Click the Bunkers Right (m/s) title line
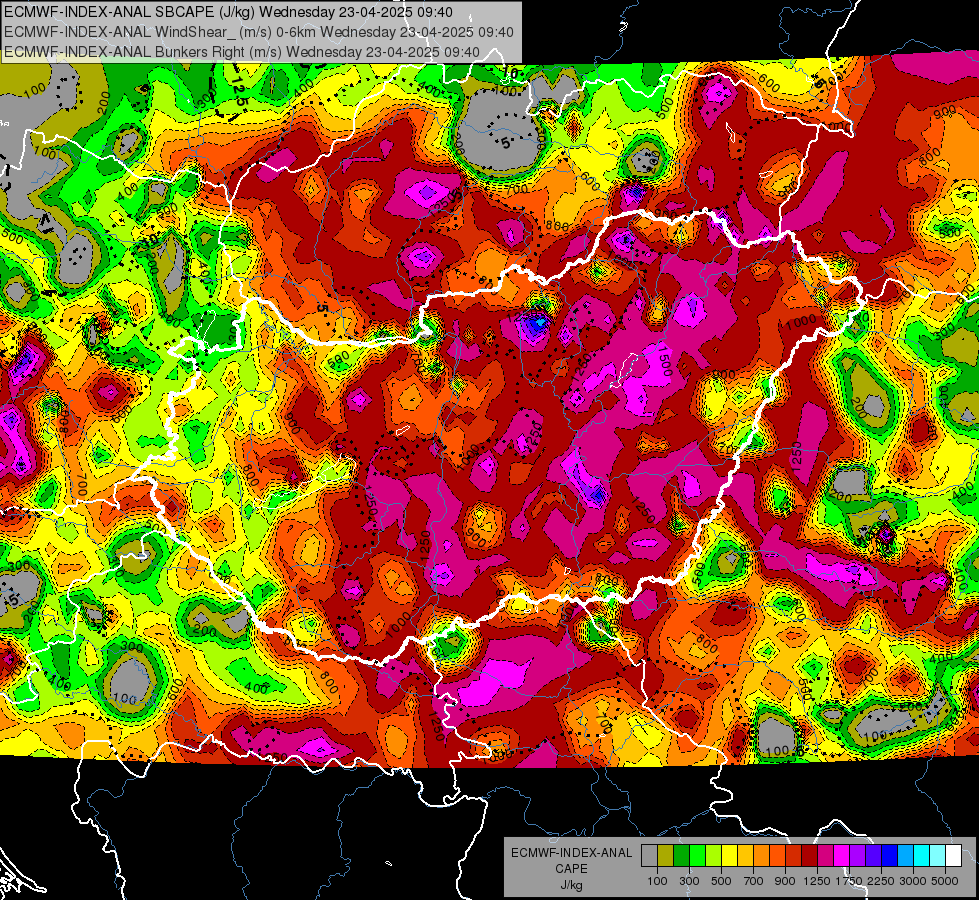 point(242,52)
